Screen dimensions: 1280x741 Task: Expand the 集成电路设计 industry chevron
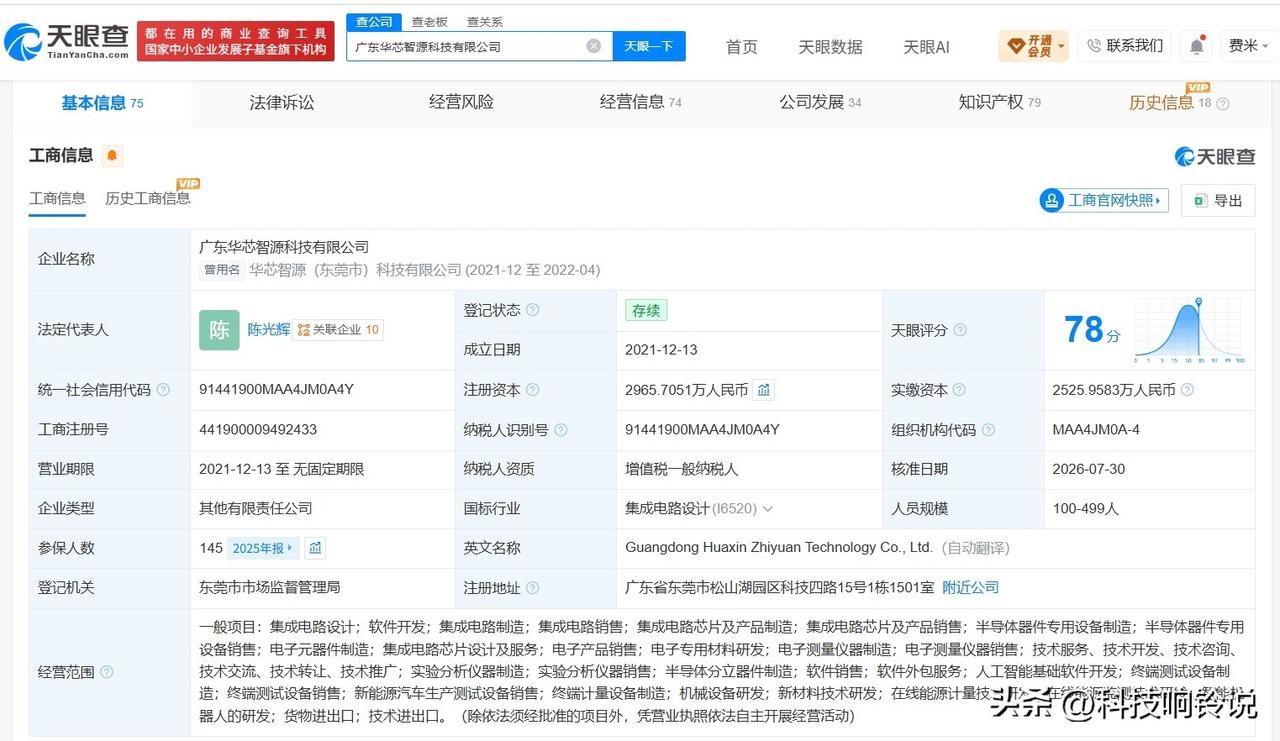coord(768,508)
